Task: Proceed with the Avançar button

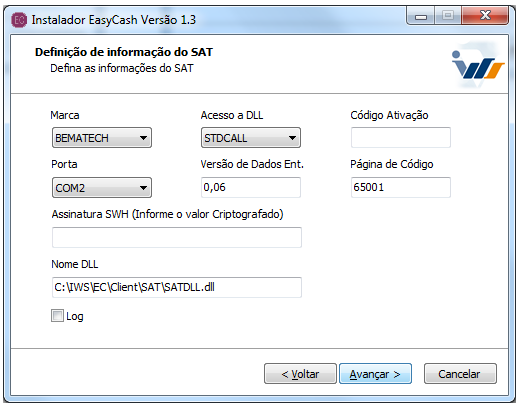Action: tap(375, 374)
